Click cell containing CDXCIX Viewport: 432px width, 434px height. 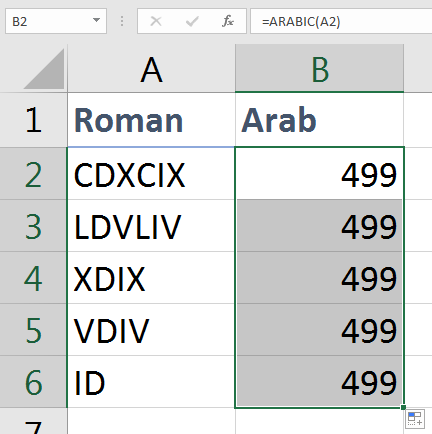click(151, 174)
